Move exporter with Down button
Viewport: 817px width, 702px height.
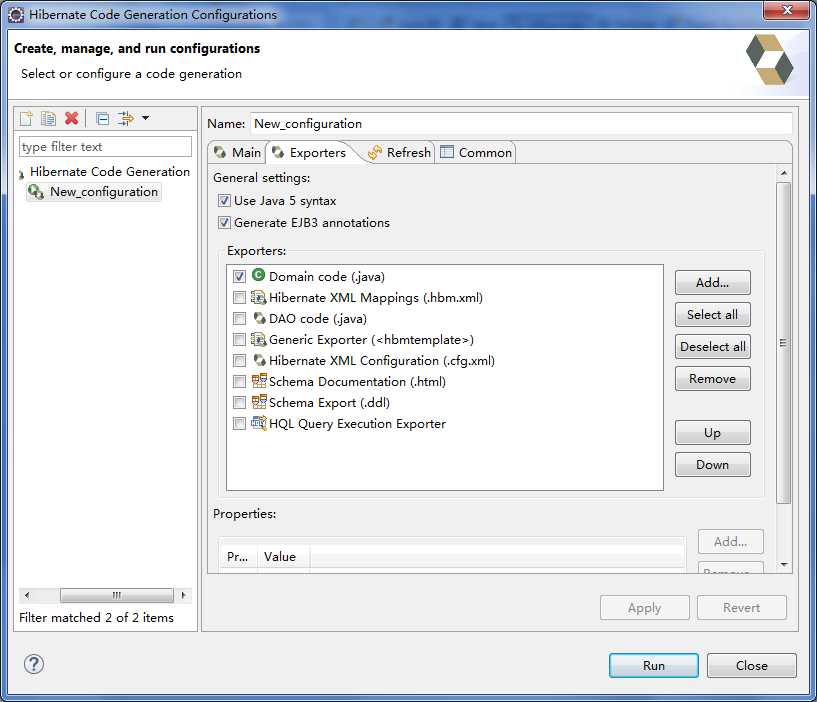click(x=712, y=464)
